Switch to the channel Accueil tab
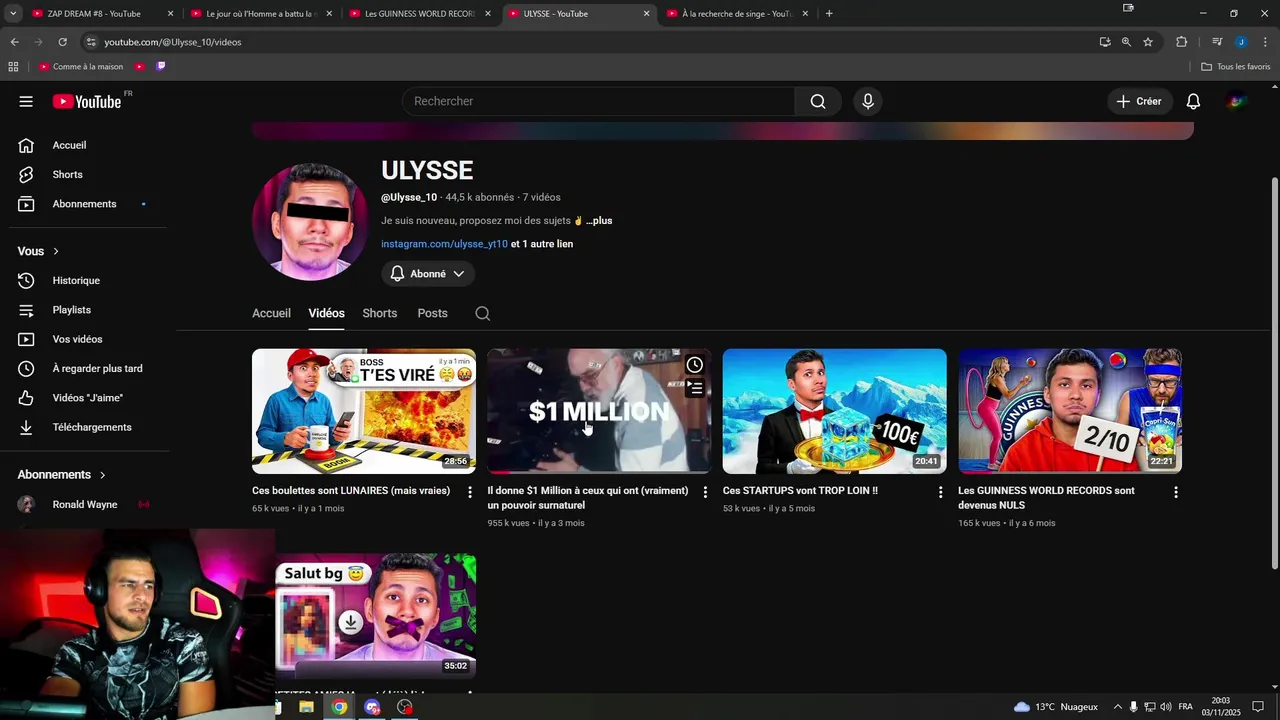This screenshot has width=1280, height=720. [x=271, y=313]
